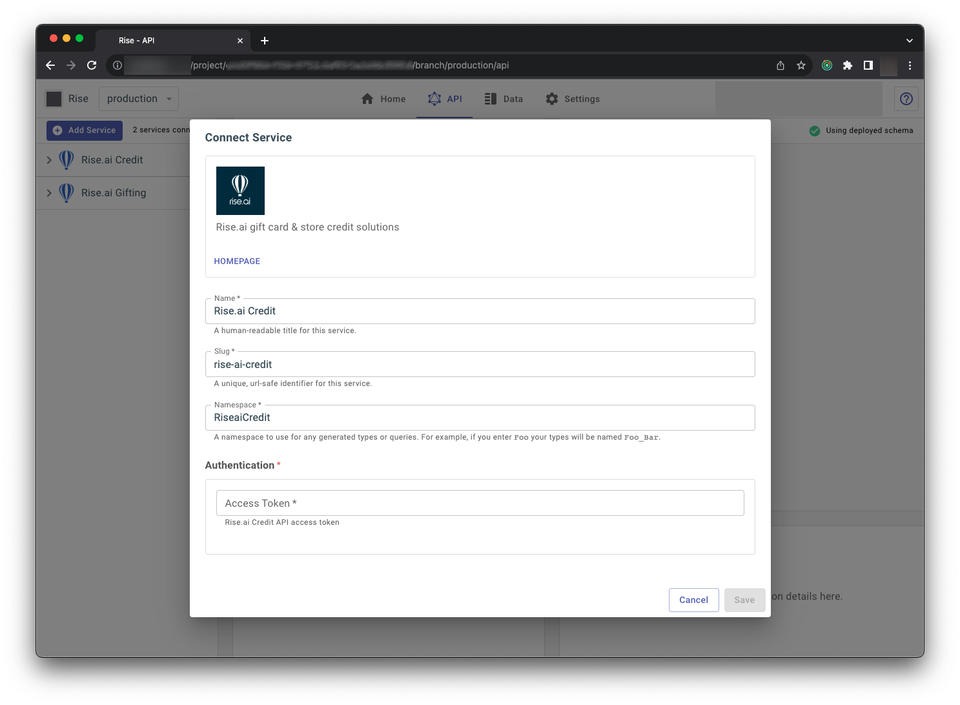This screenshot has height=705, width=960.
Task: Click the share page icon in address bar
Action: coord(780,65)
